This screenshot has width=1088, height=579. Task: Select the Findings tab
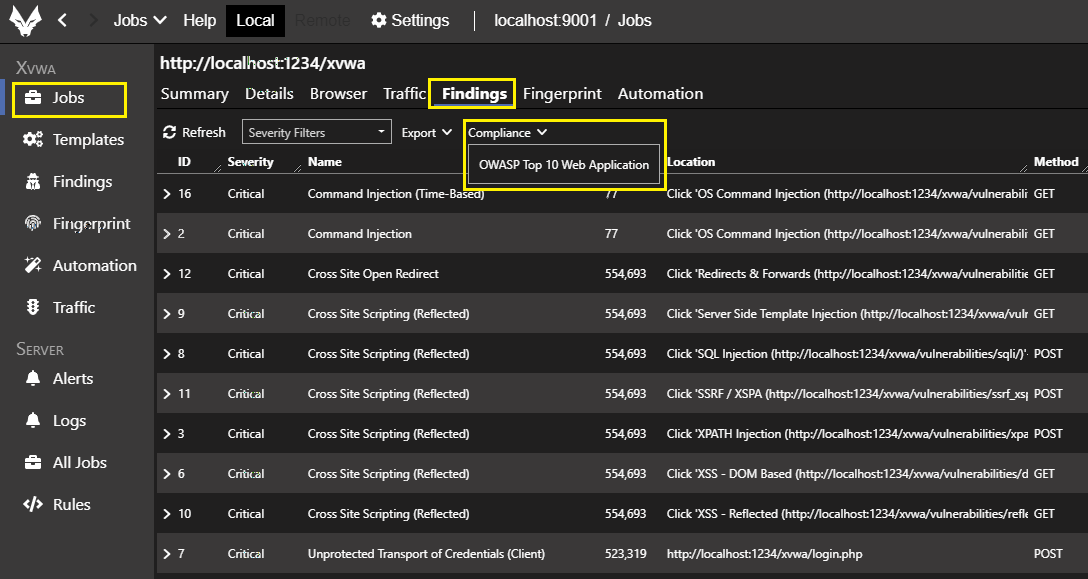point(475,94)
